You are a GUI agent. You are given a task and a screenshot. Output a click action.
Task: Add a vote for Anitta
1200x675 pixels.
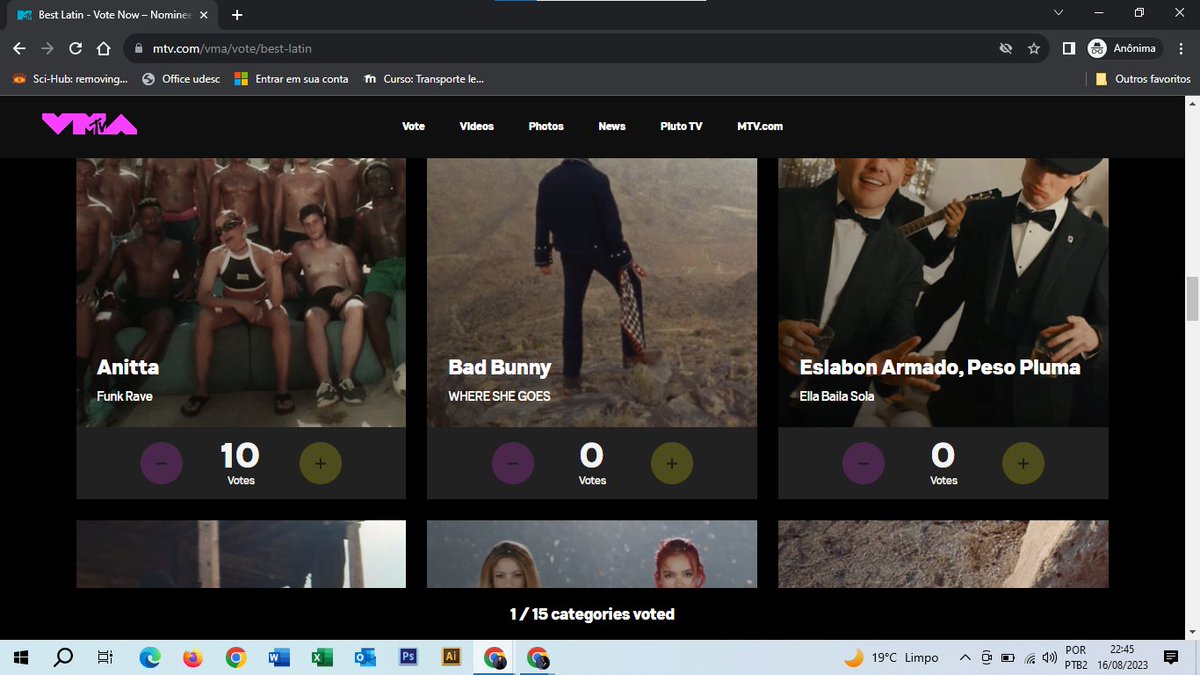[x=321, y=463]
